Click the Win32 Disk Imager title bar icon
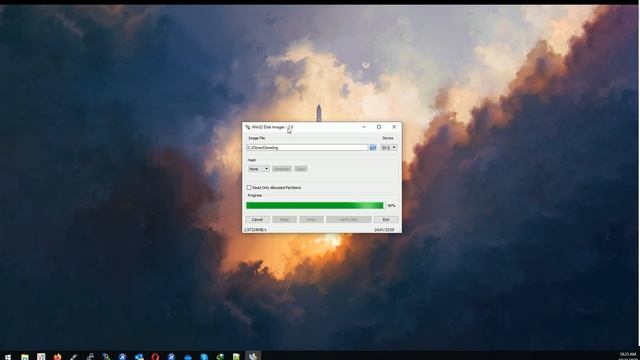The image size is (640, 360). tap(247, 127)
